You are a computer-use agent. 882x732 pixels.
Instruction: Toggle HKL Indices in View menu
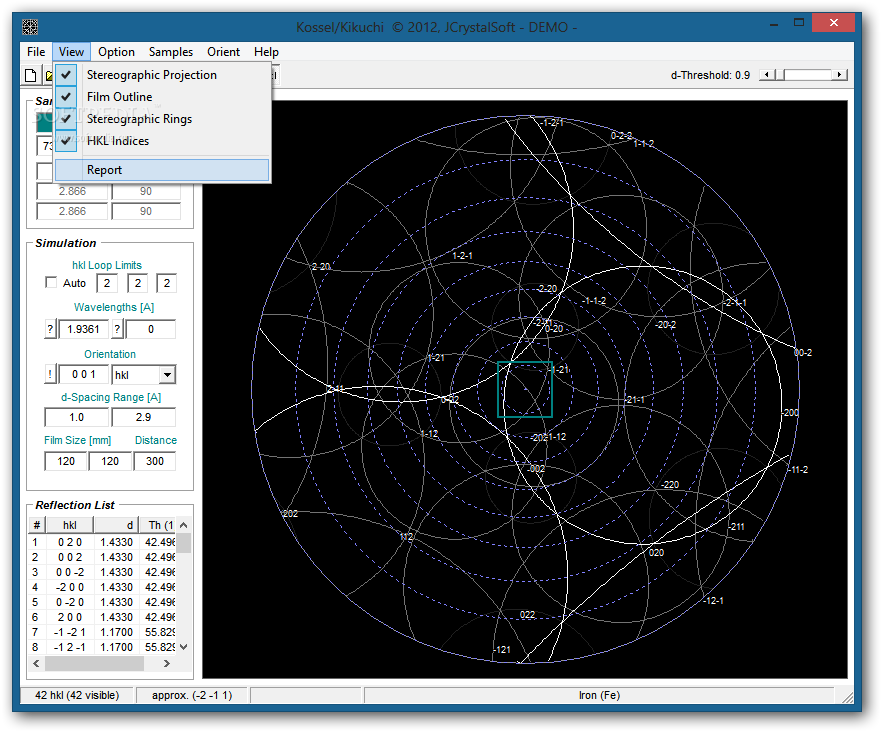click(x=162, y=141)
